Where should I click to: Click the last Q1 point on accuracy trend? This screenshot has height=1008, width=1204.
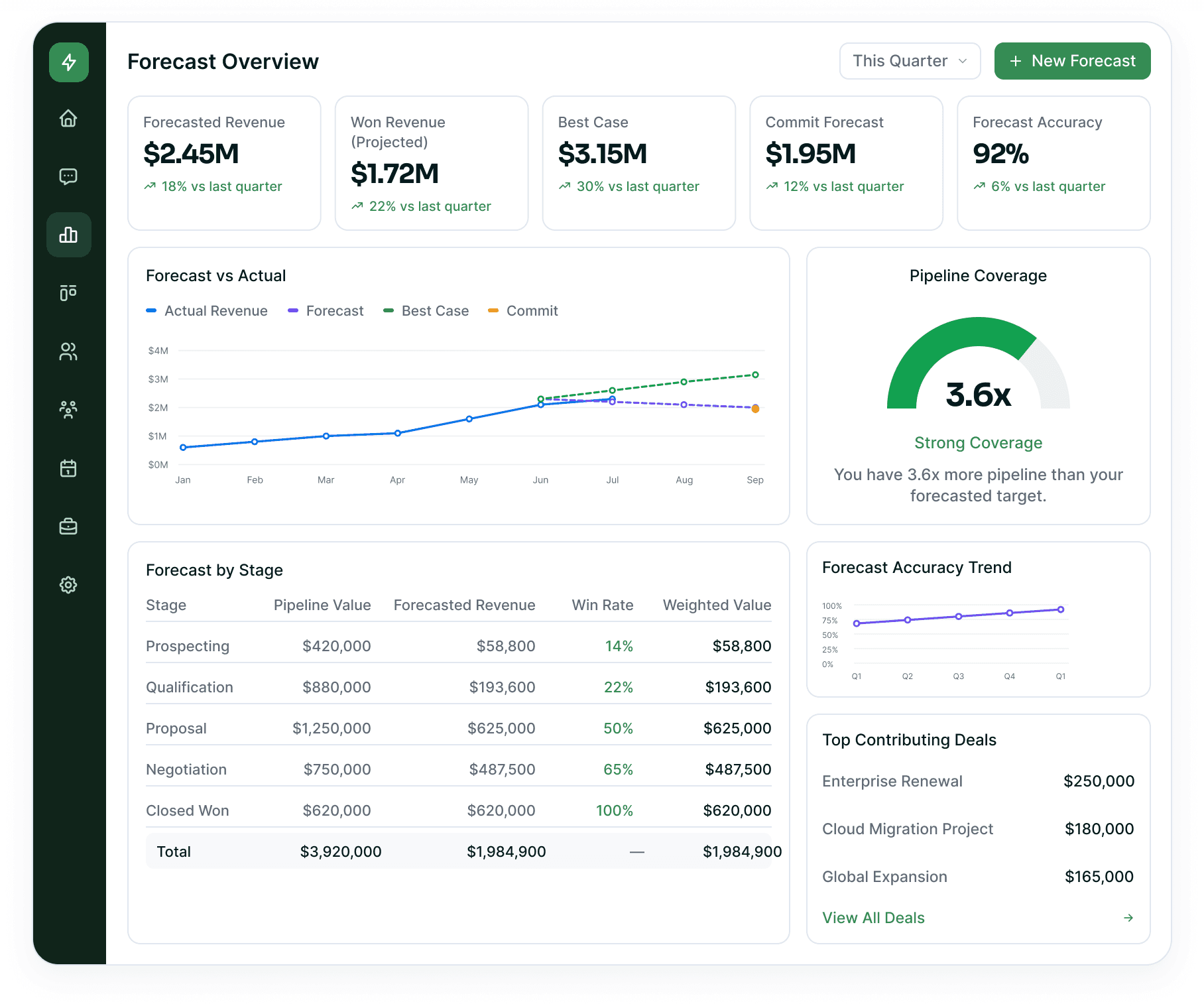1061,609
